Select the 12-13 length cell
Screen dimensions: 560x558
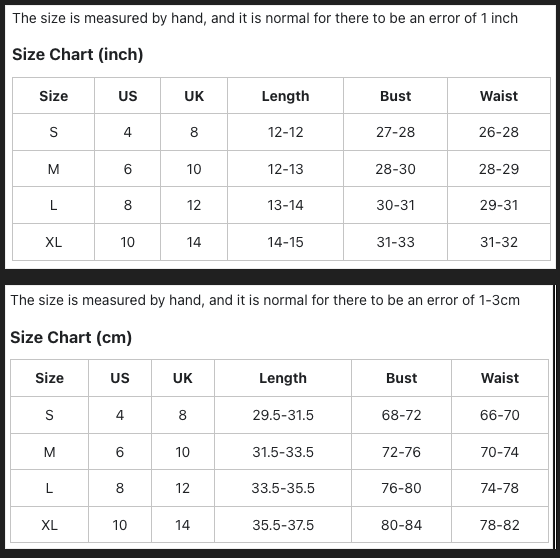tap(285, 169)
